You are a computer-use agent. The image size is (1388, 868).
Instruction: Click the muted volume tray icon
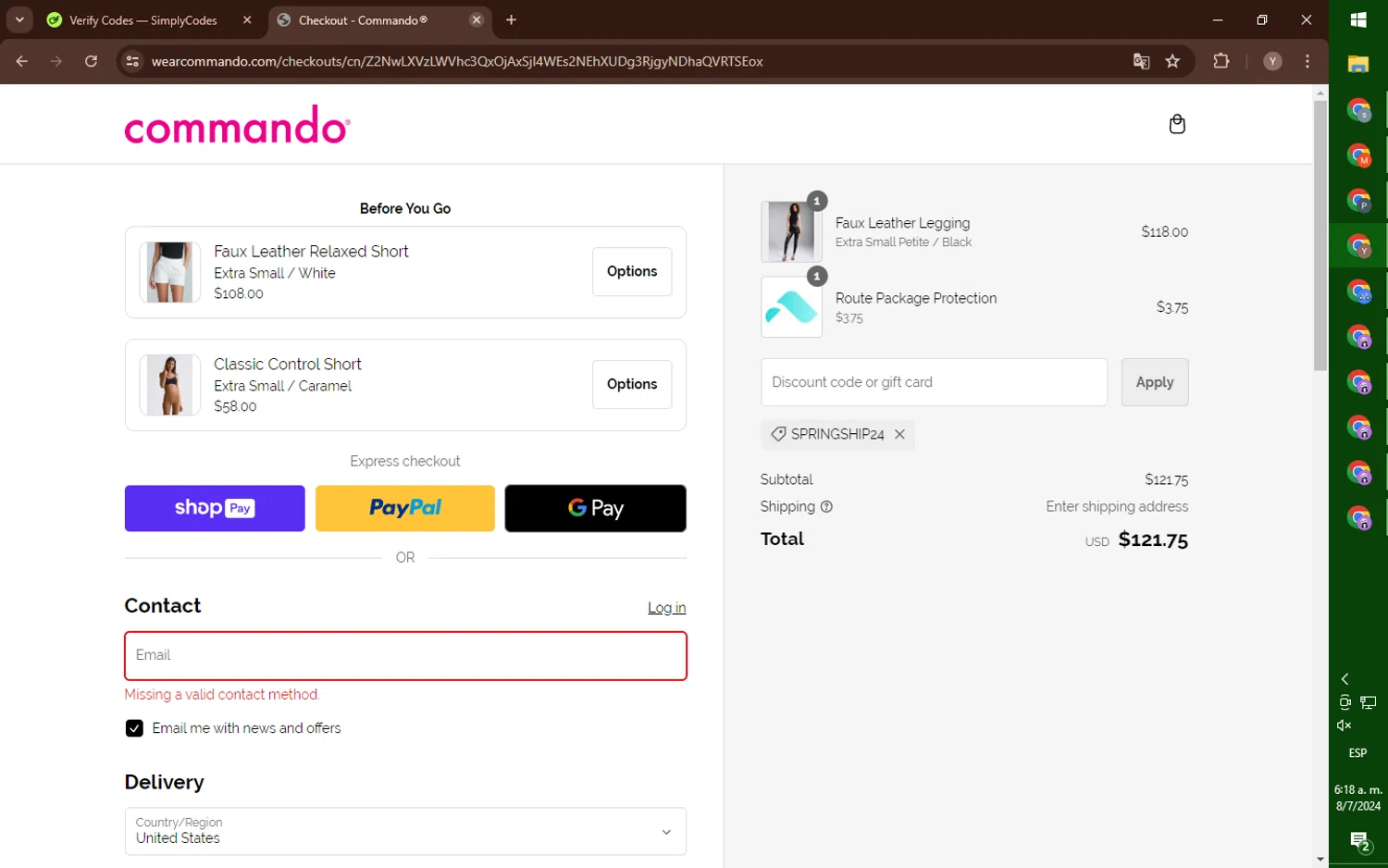tap(1345, 725)
